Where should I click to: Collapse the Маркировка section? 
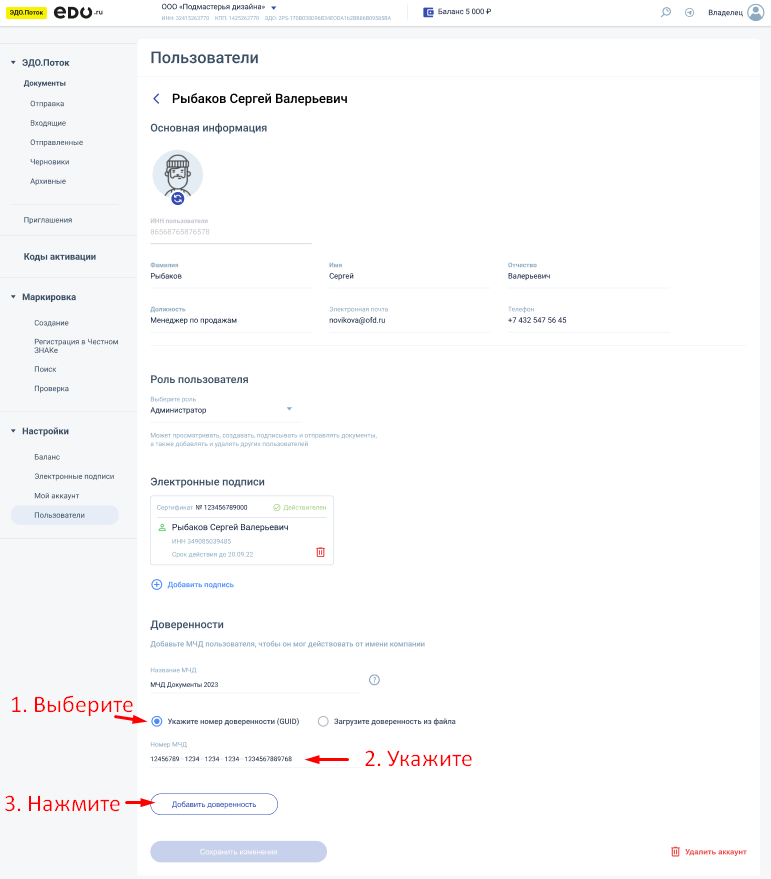tap(13, 297)
